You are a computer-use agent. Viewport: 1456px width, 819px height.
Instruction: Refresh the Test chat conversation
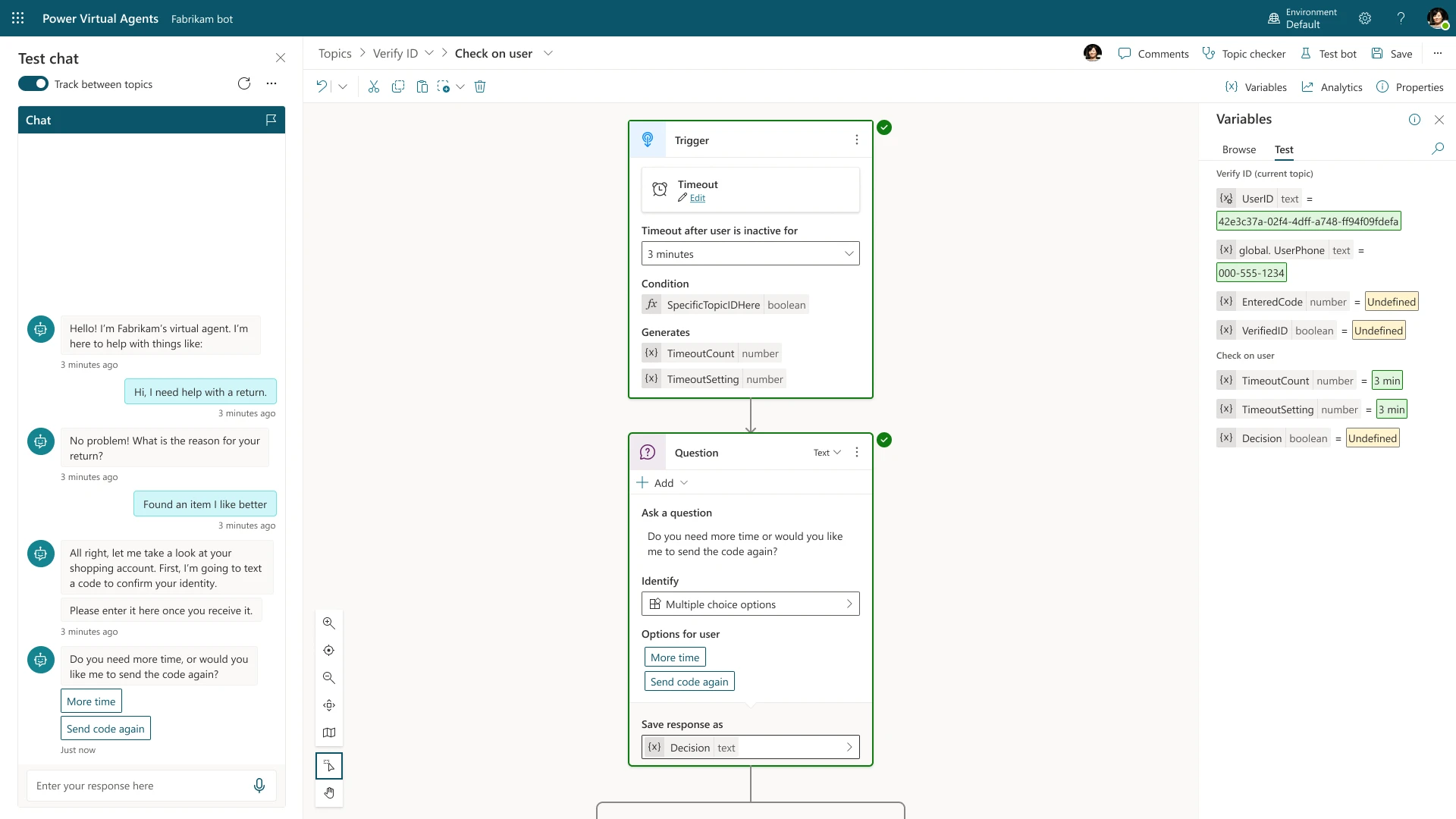243,83
